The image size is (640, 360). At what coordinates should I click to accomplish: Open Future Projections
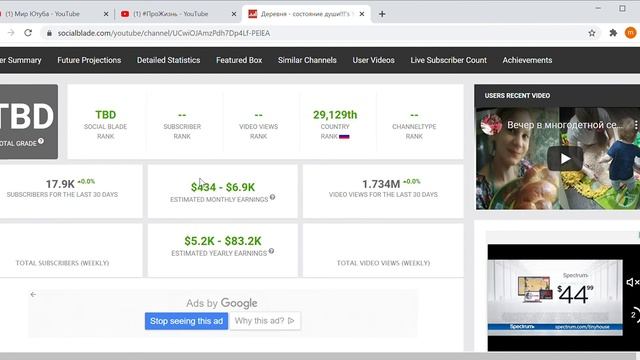[x=89, y=60]
